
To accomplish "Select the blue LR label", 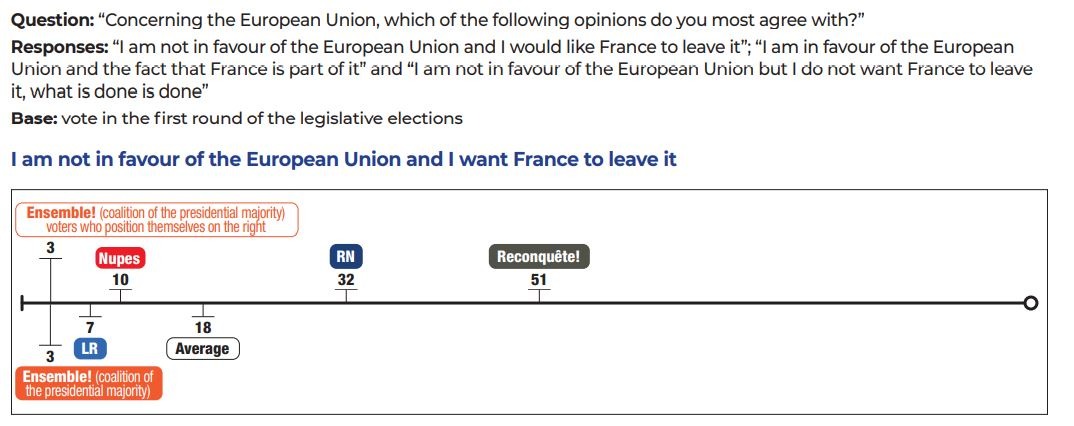I will [90, 348].
